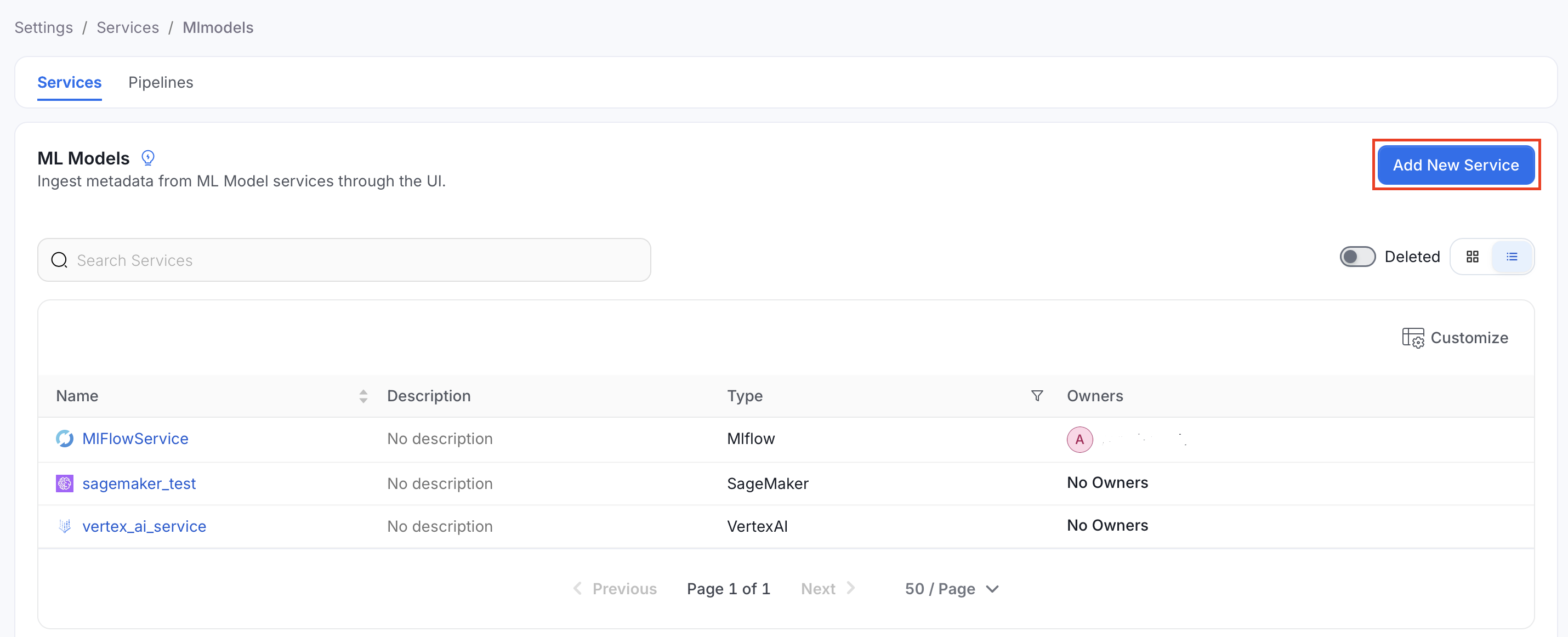
Task: Open Services breadcrumb link
Action: coord(128,27)
